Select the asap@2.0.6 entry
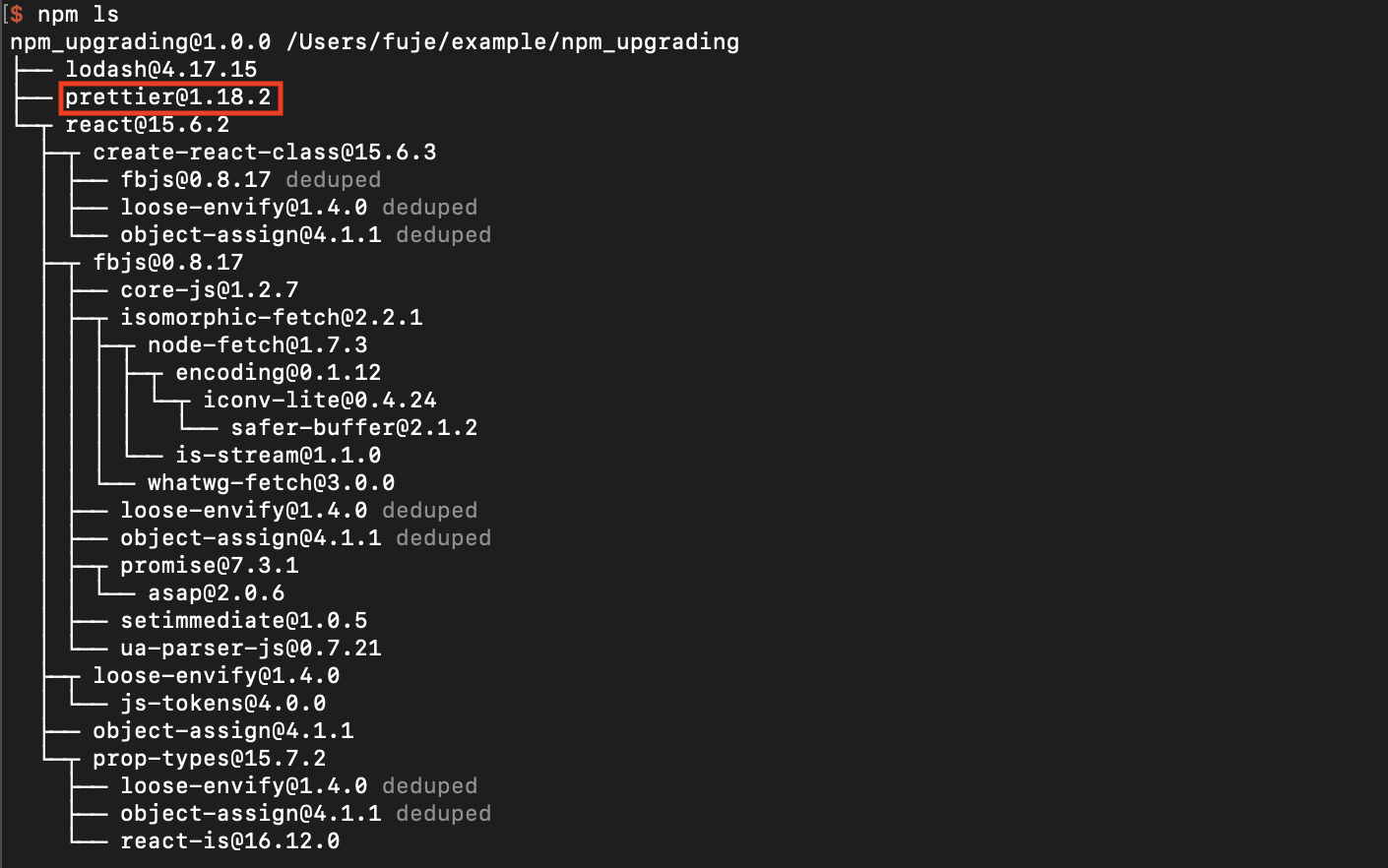Viewport: 1388px width, 868px height. tap(217, 593)
